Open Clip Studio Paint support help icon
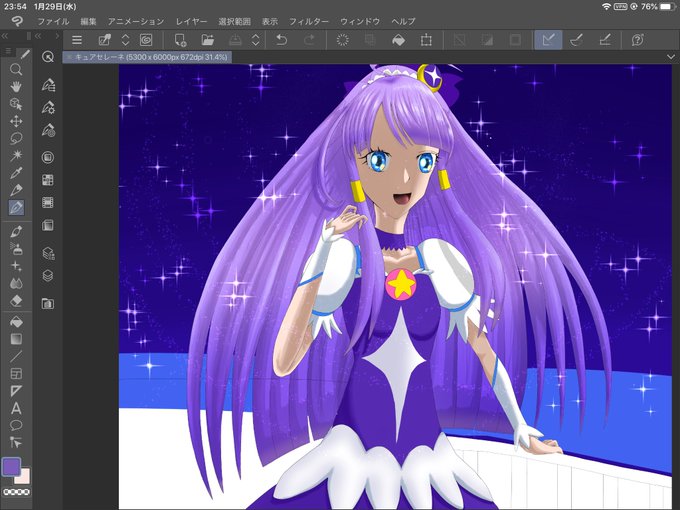 click(x=638, y=40)
